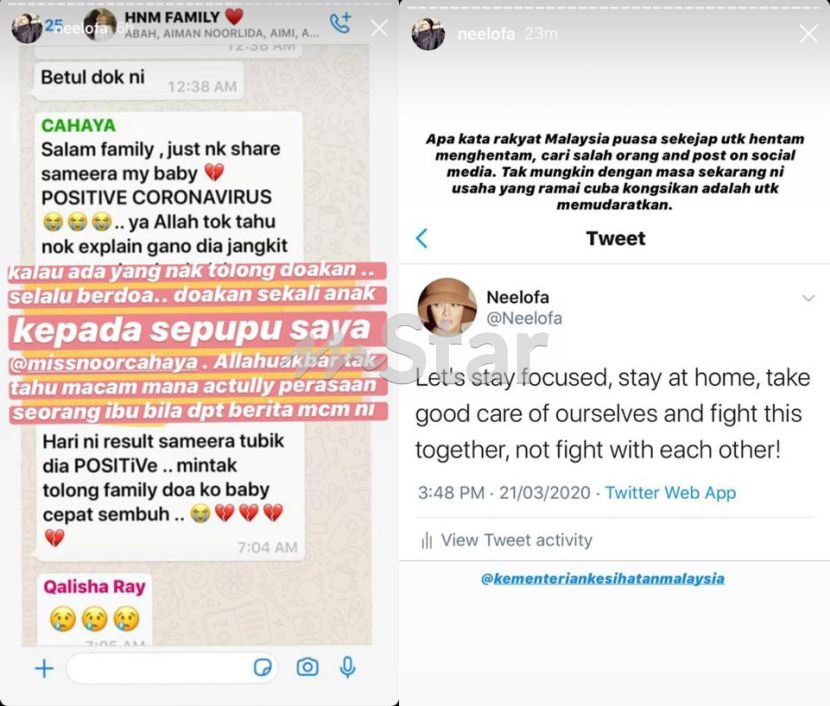Screen dimensions: 830x706
Task: Close the right neelofa story
Action: click(x=808, y=34)
